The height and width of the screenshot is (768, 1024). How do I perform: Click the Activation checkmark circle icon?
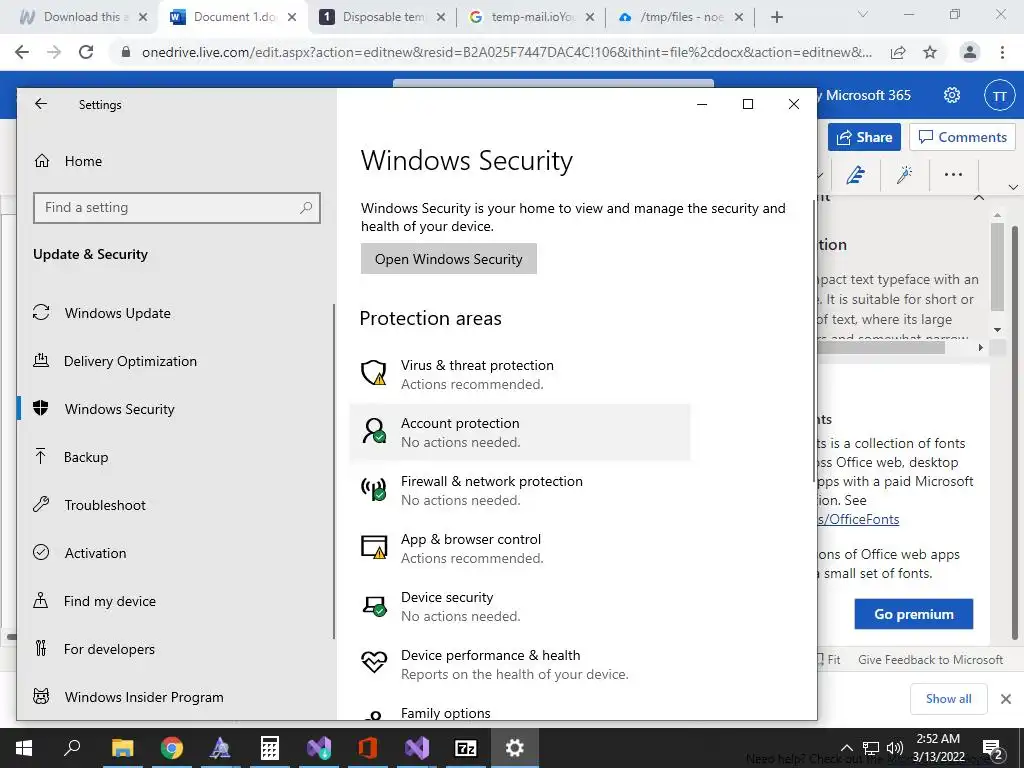(41, 552)
